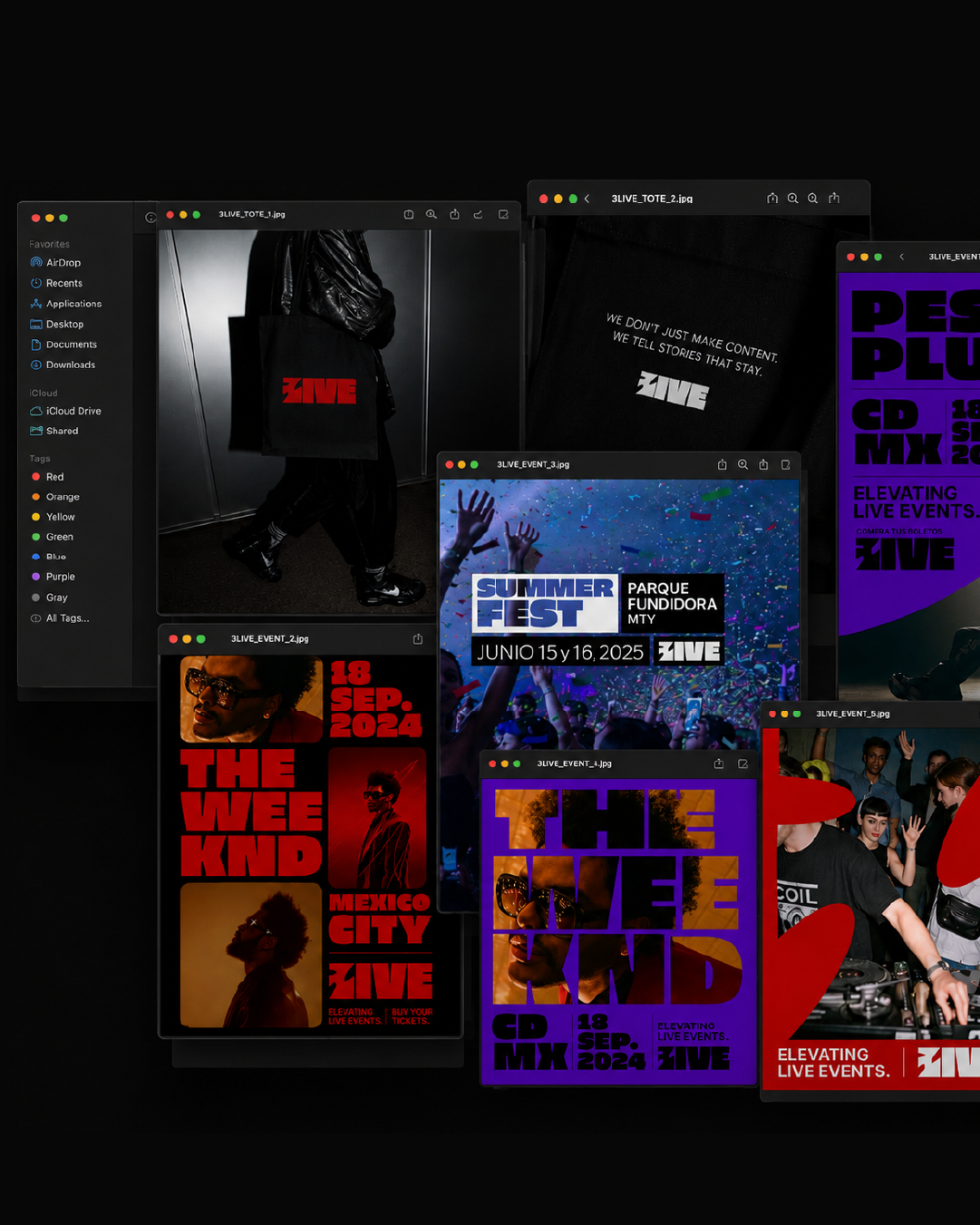Screen dimensions: 980x1225
Task: Click the 3LIVE_EVENT_2.jpg window title
Action: tap(269, 638)
